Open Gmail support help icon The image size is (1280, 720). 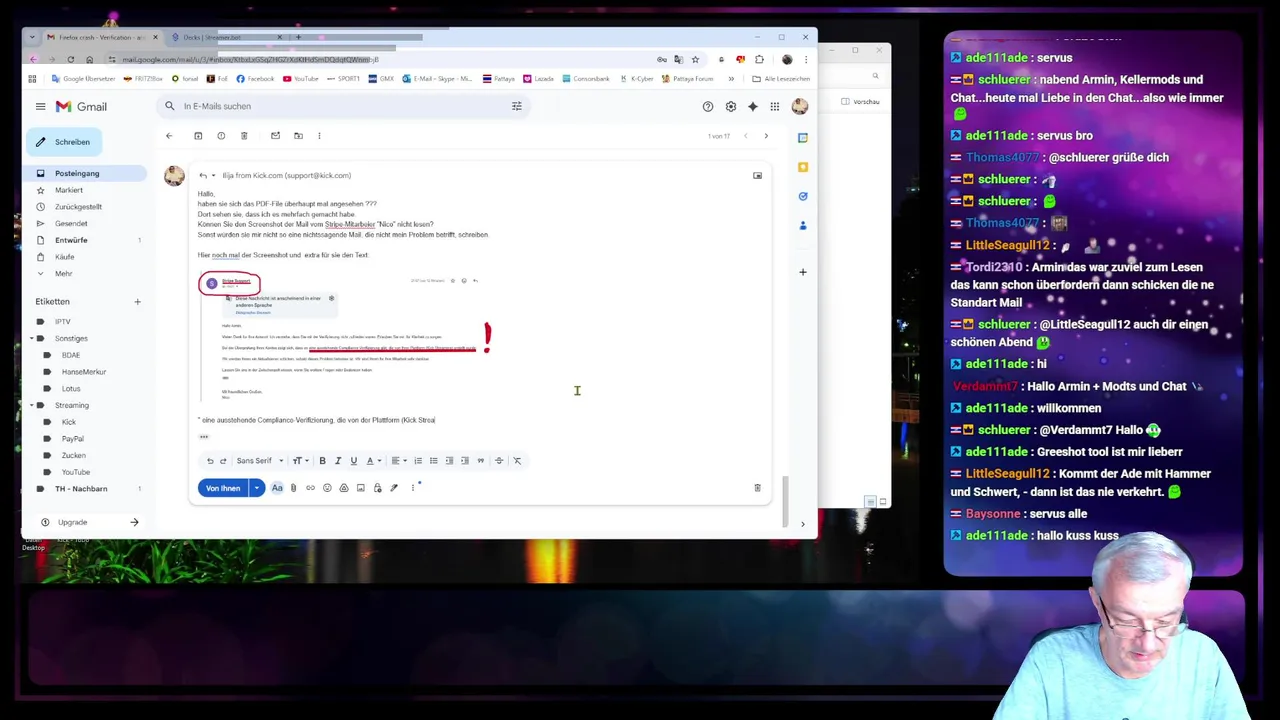(708, 106)
